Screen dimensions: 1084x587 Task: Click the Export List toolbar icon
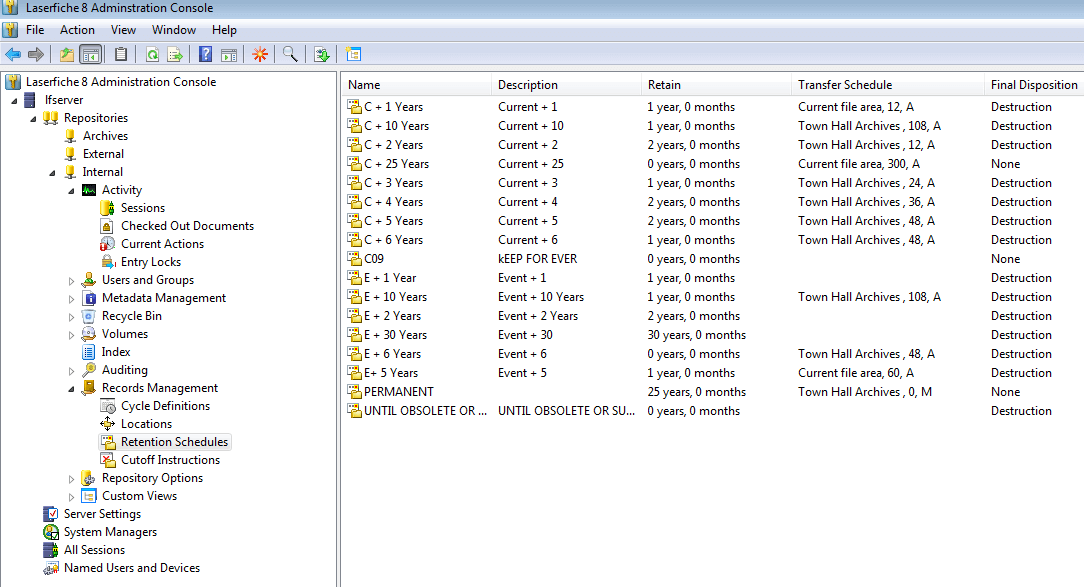pyautogui.click(x=175, y=54)
